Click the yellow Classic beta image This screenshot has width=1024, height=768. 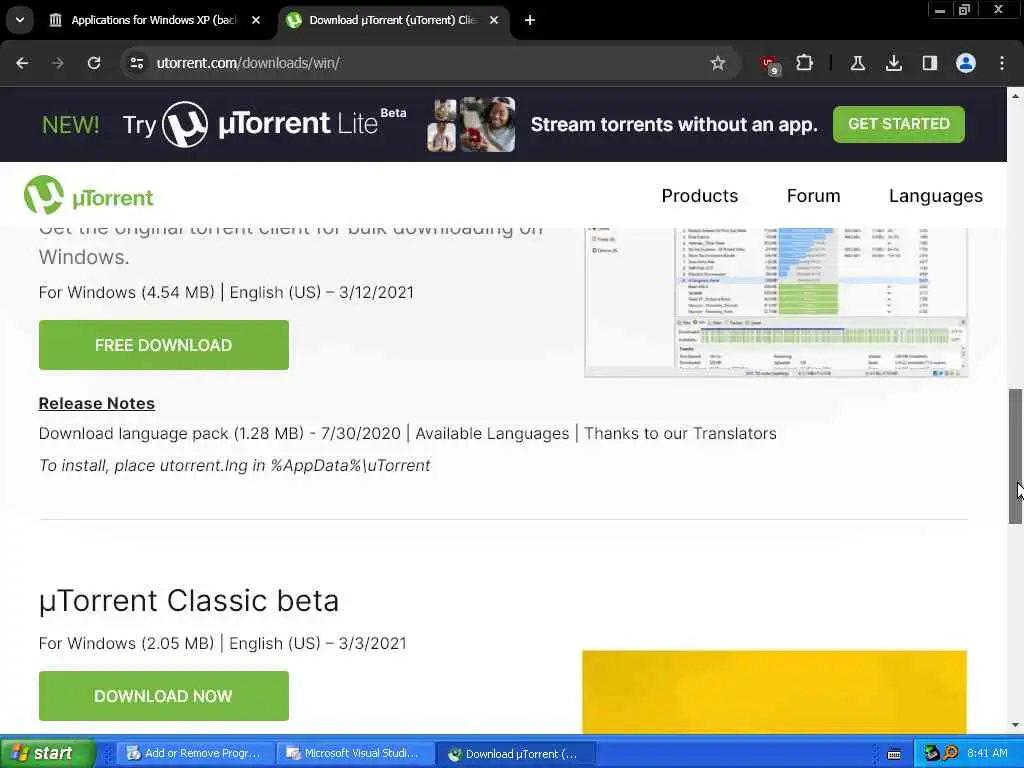point(775,692)
